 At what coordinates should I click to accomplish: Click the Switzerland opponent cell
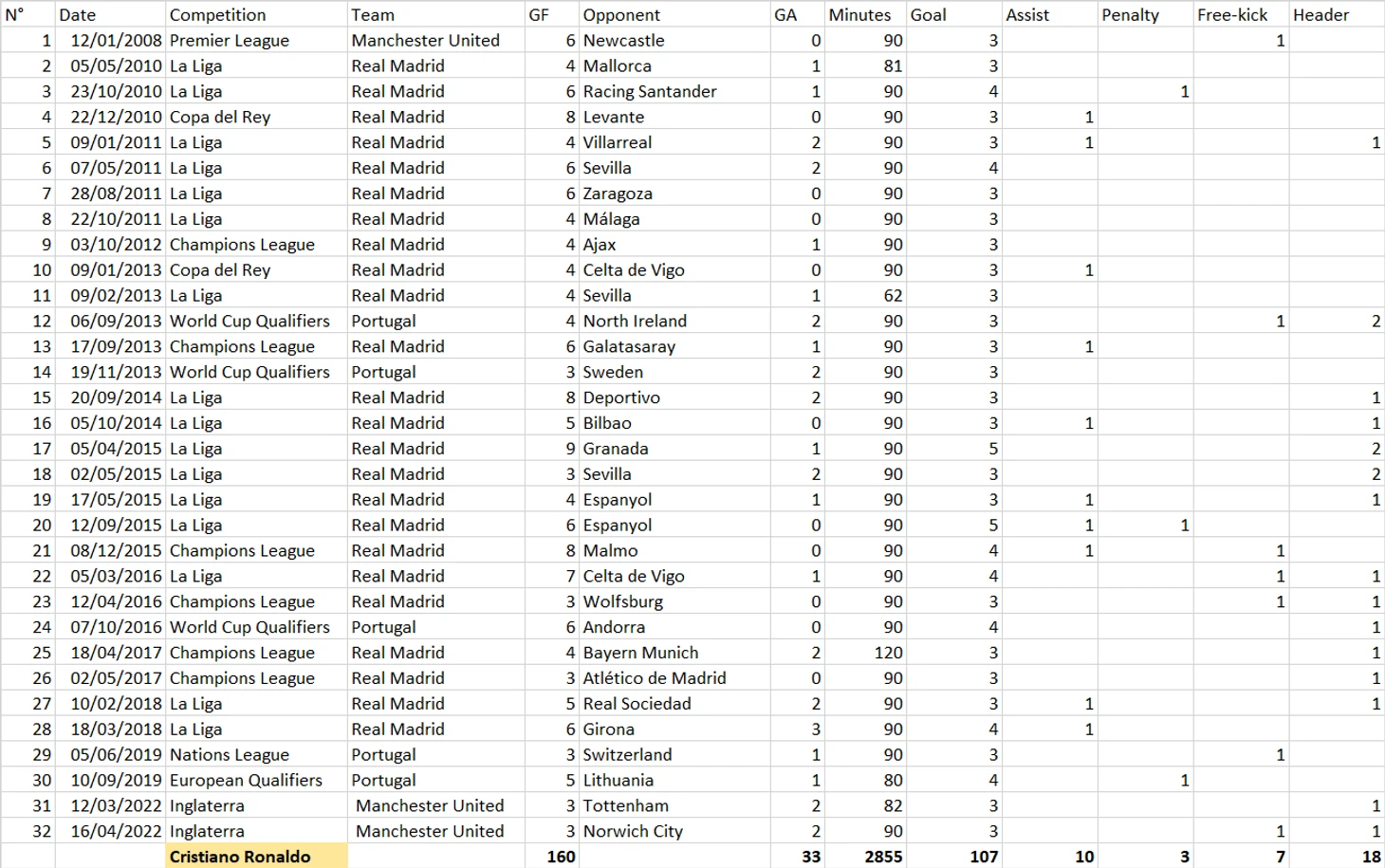pyautogui.click(x=674, y=755)
